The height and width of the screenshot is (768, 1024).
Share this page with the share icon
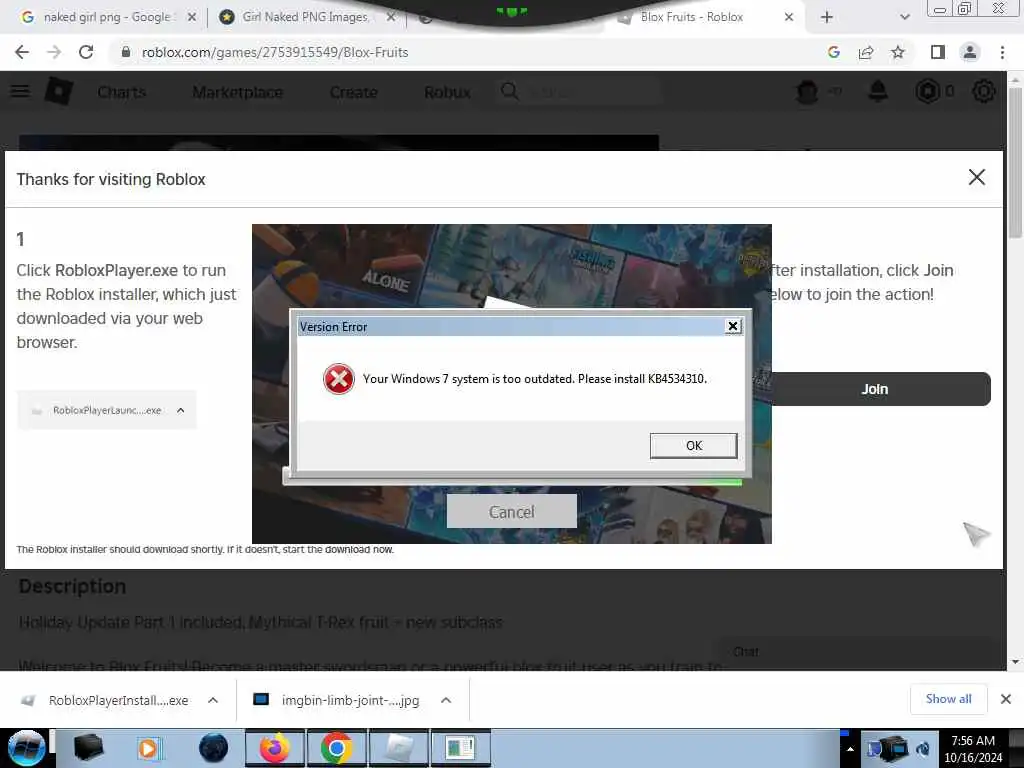[866, 52]
